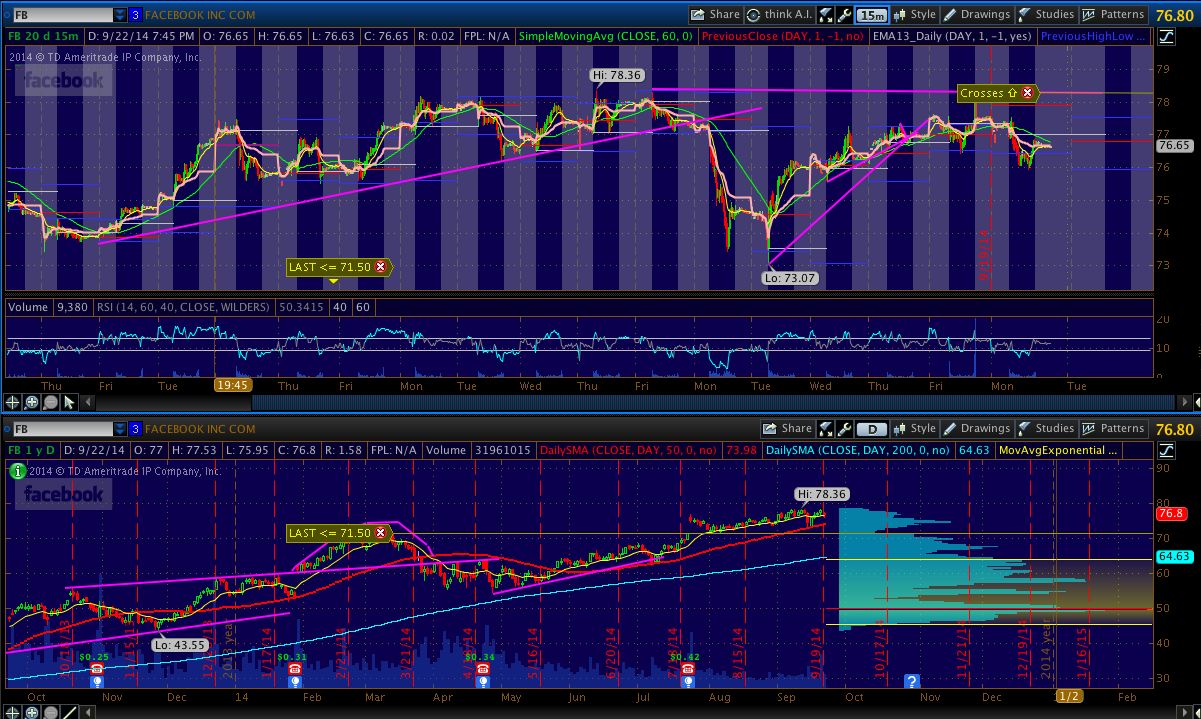Toggle the D daily timeframe button

[x=871, y=429]
